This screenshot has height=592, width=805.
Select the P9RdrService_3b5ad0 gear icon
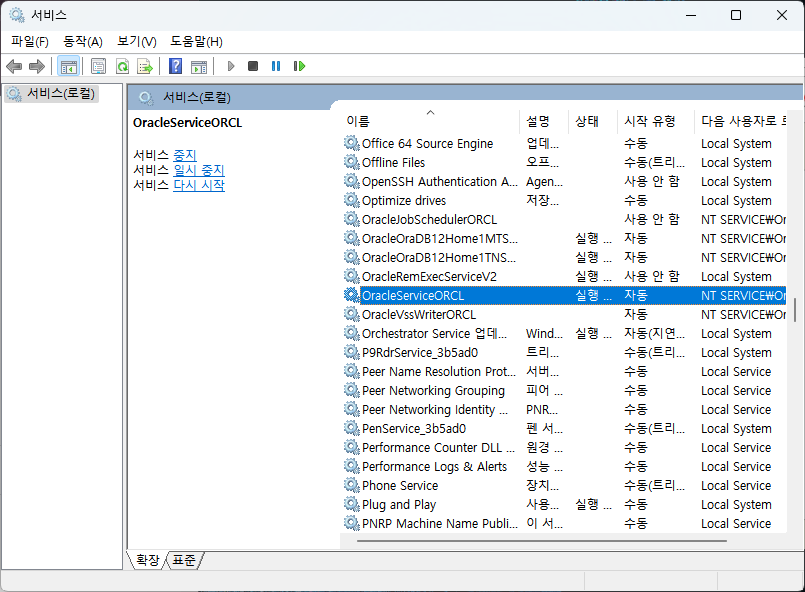coord(352,352)
